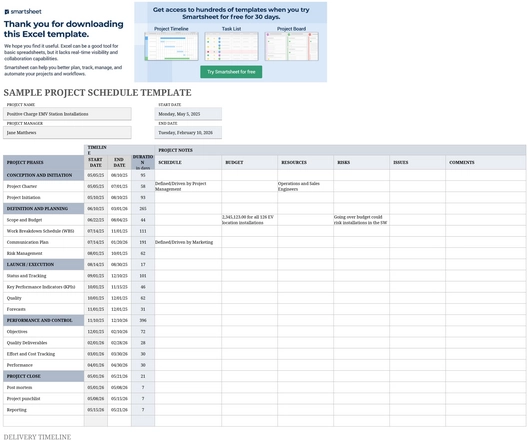This screenshot has height=441, width=528.
Task: Select the Communication Plan row label
Action: click(x=44, y=242)
